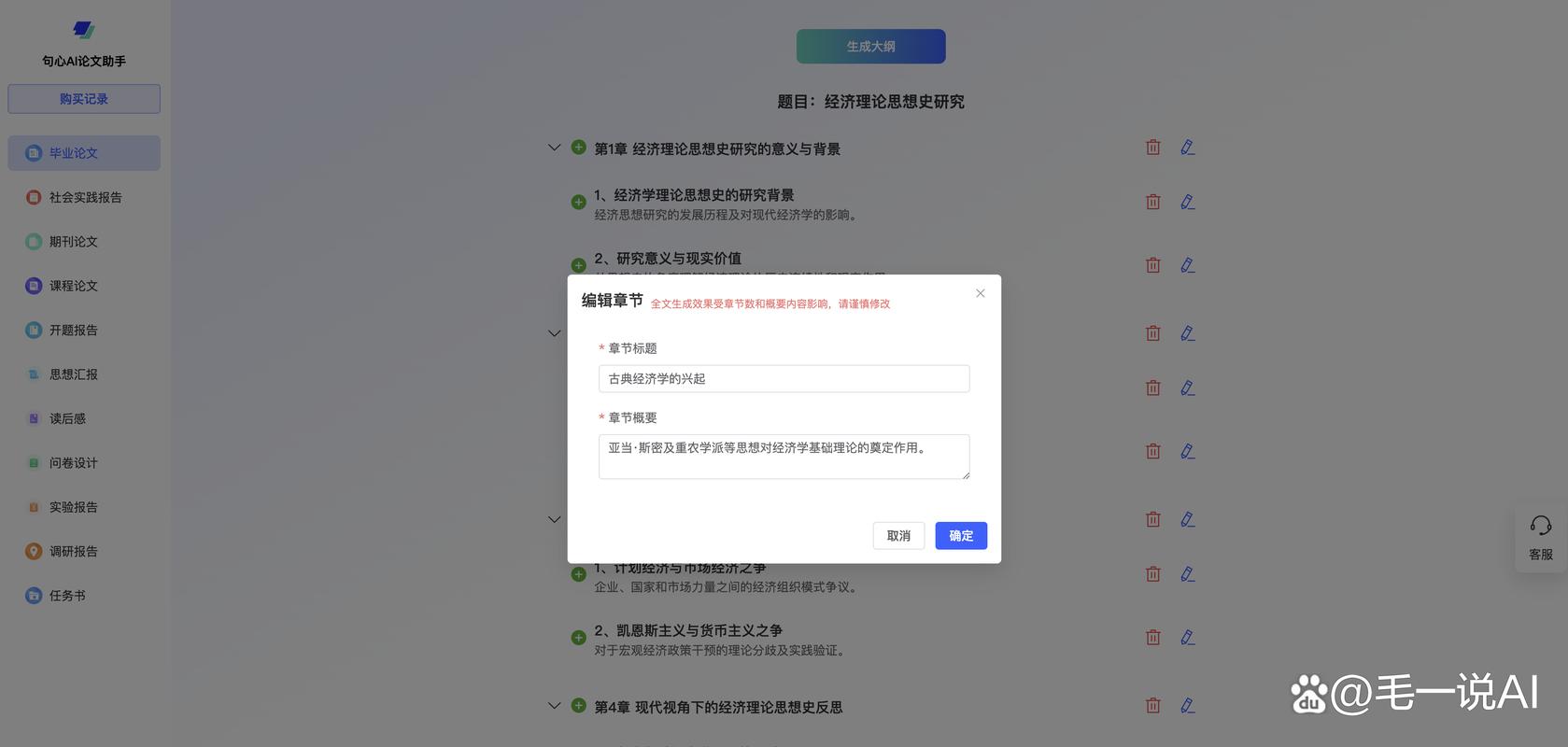Open 读后感 in the sidebar
1568x747 pixels.
click(84, 418)
